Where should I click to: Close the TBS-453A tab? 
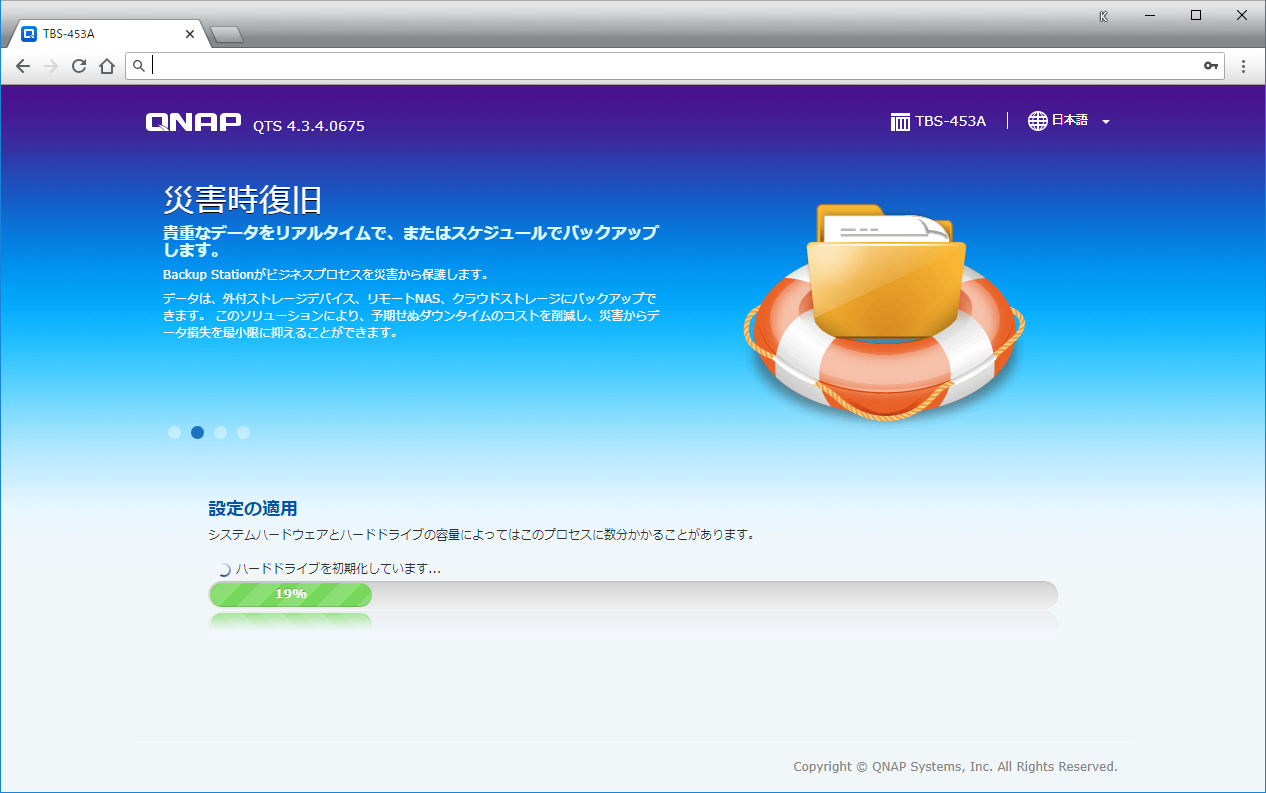(190, 34)
